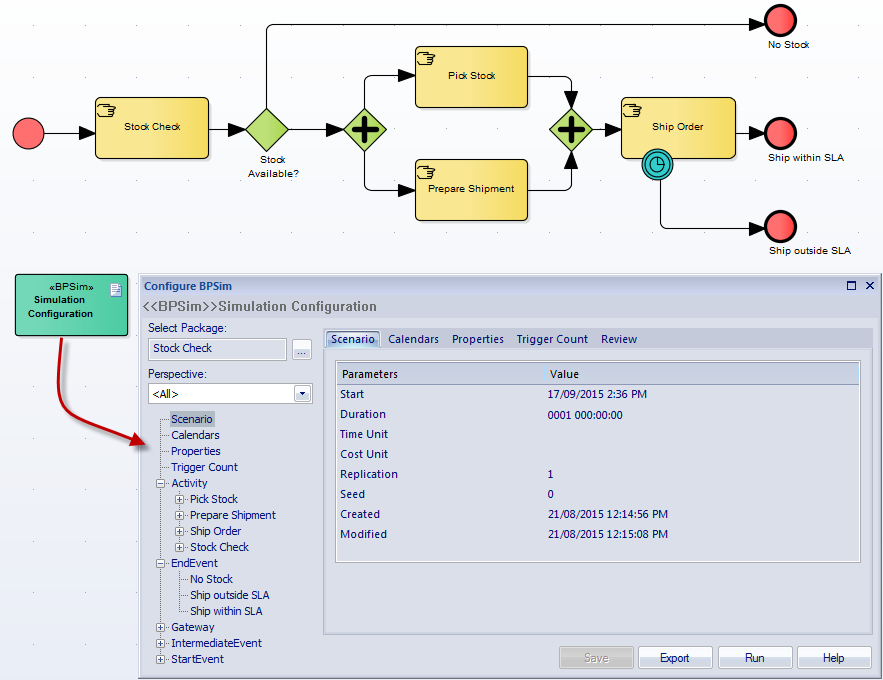
Task: Select Ship outside SLA in the tree
Action: click(229, 595)
